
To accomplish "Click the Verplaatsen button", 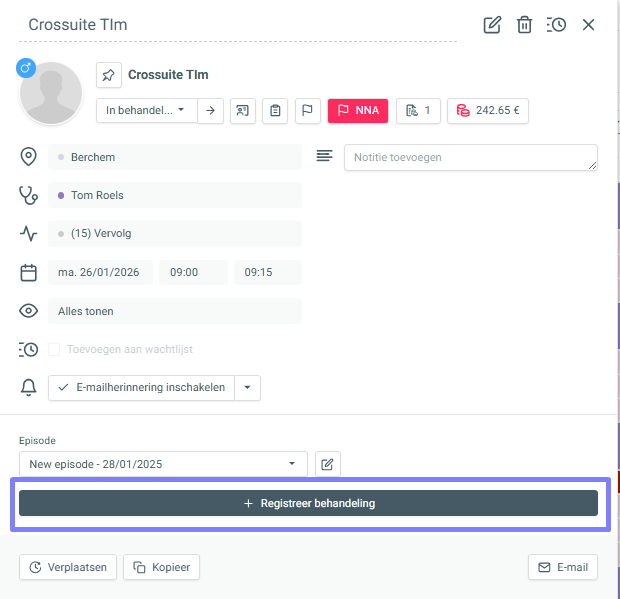I will point(68,567).
